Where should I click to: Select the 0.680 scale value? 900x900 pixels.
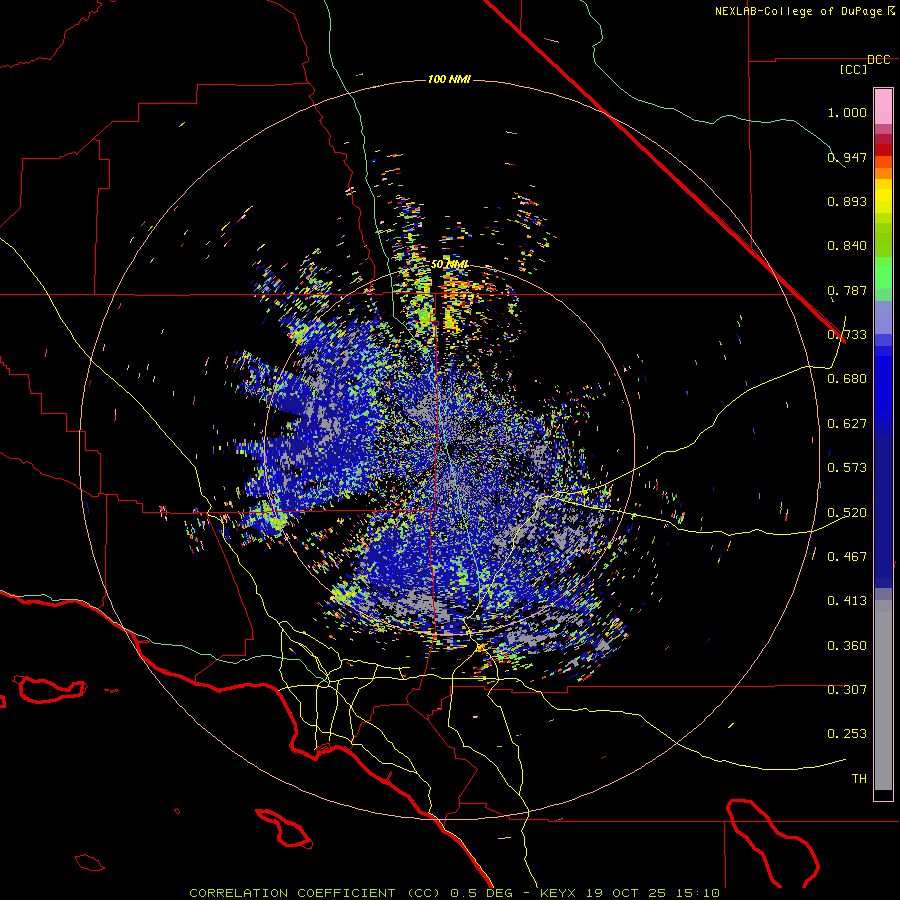pos(847,379)
